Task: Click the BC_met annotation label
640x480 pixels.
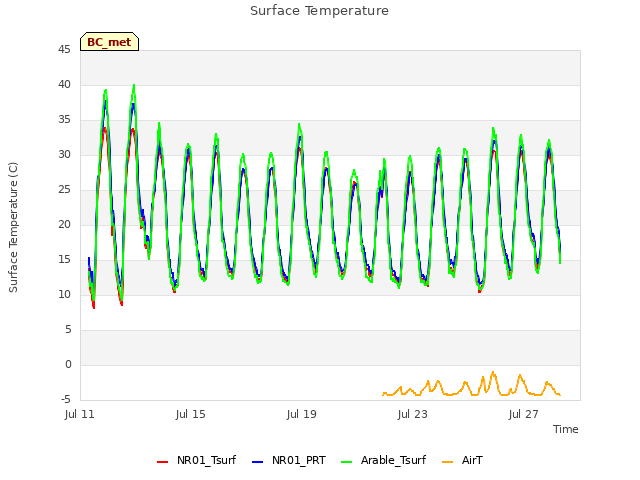Action: coord(109,42)
